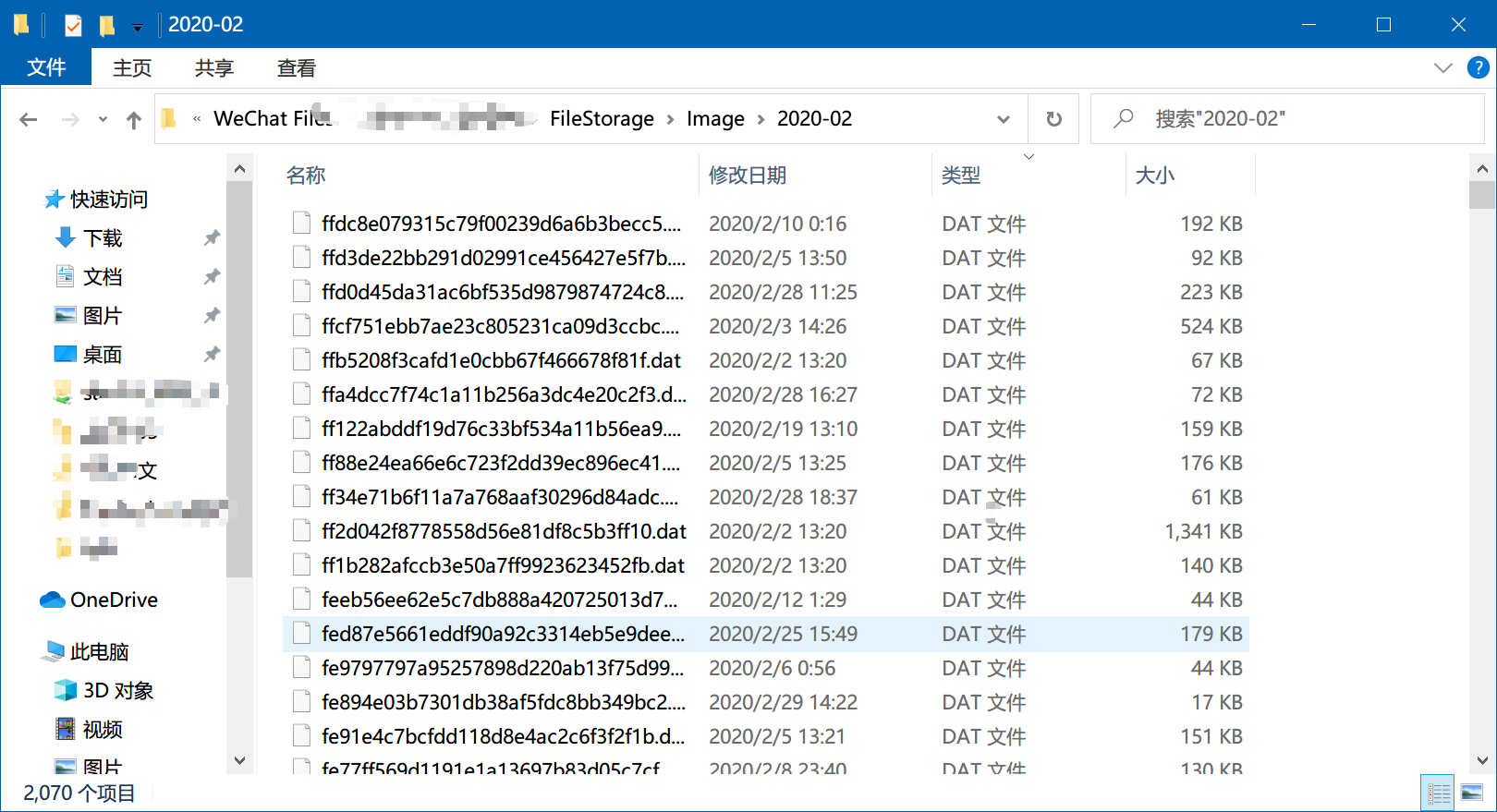Image resolution: width=1497 pixels, height=812 pixels.
Task: Switch to the 主页 ribbon tab
Action: [x=132, y=67]
